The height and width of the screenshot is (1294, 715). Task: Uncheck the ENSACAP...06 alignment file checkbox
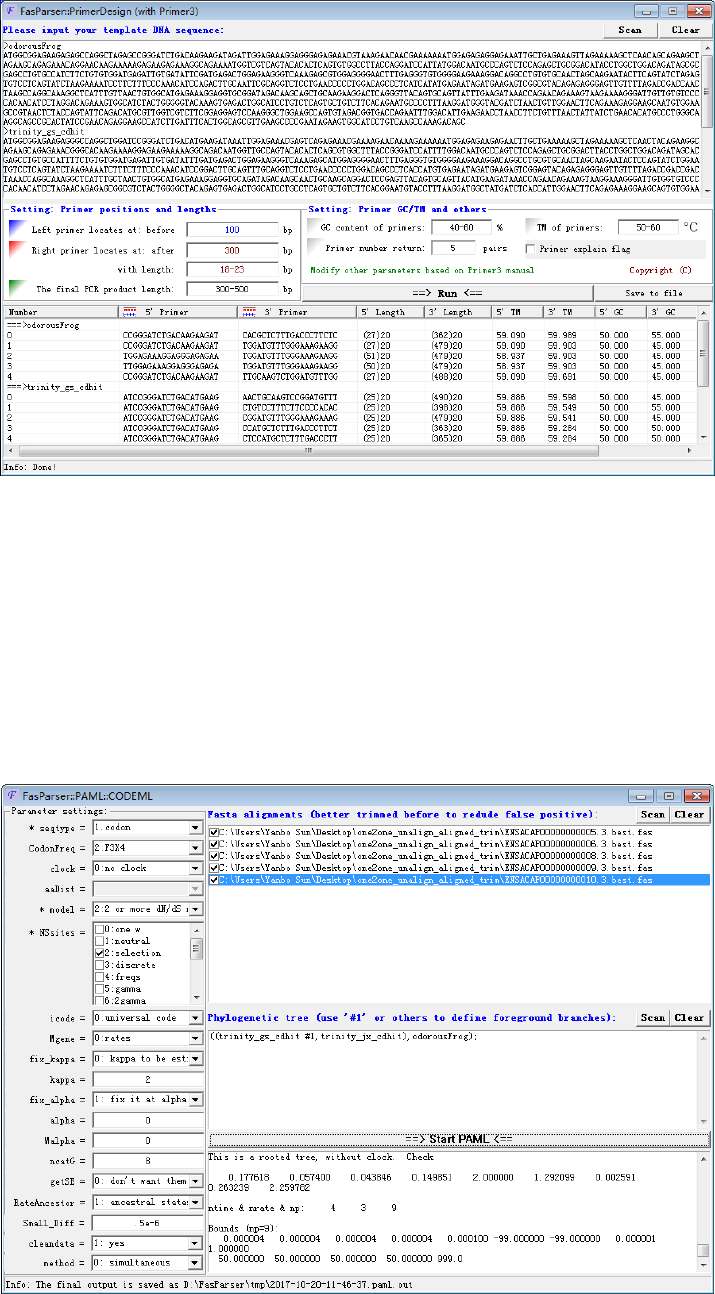tap(215, 842)
